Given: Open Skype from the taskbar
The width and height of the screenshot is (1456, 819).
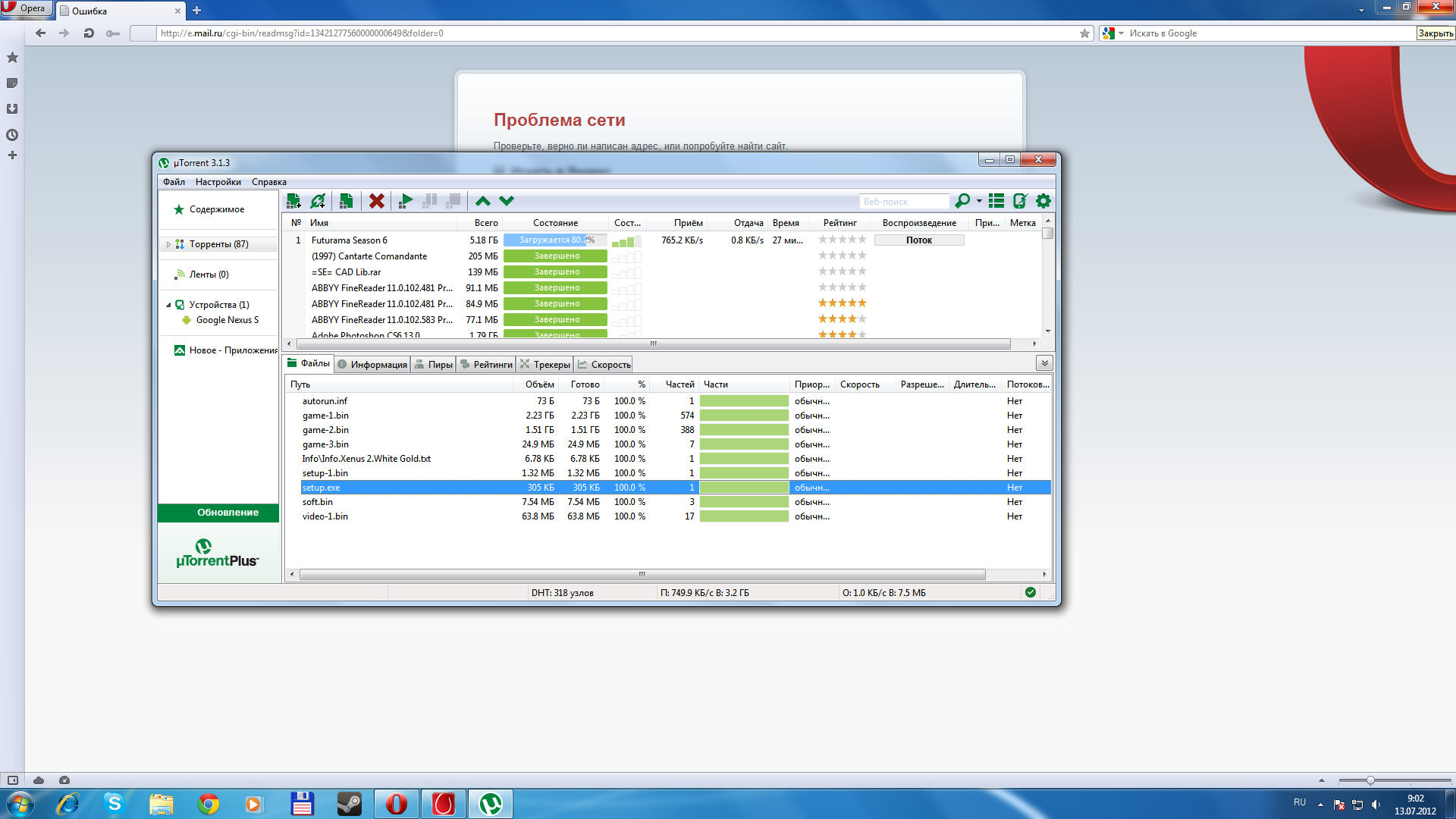Looking at the screenshot, I should (115, 804).
